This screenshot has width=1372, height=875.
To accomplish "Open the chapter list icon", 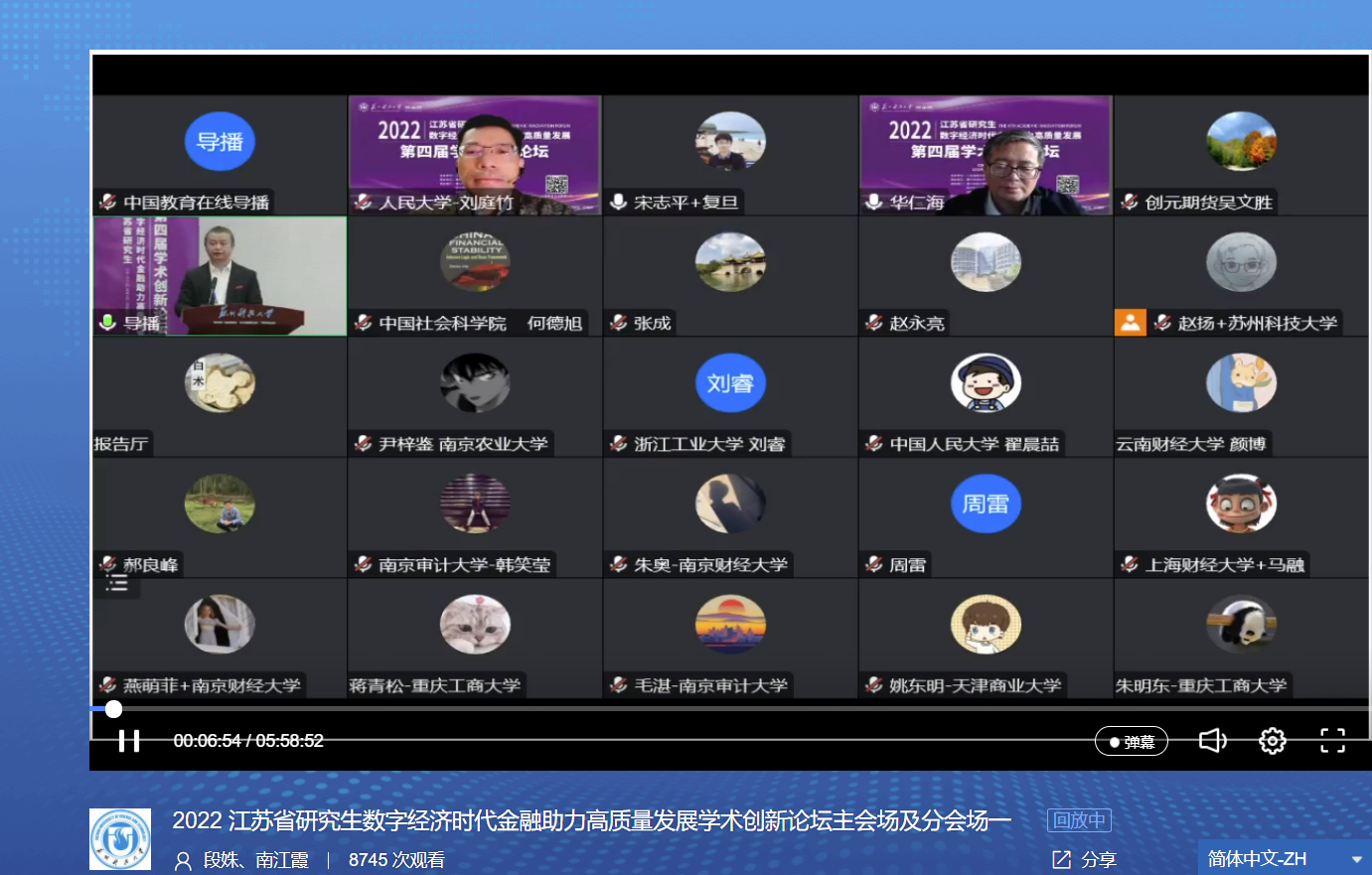I will pos(117,583).
